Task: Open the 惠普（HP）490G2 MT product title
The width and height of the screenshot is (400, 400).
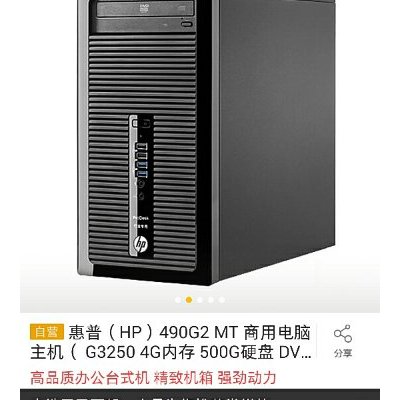Action: click(x=170, y=342)
